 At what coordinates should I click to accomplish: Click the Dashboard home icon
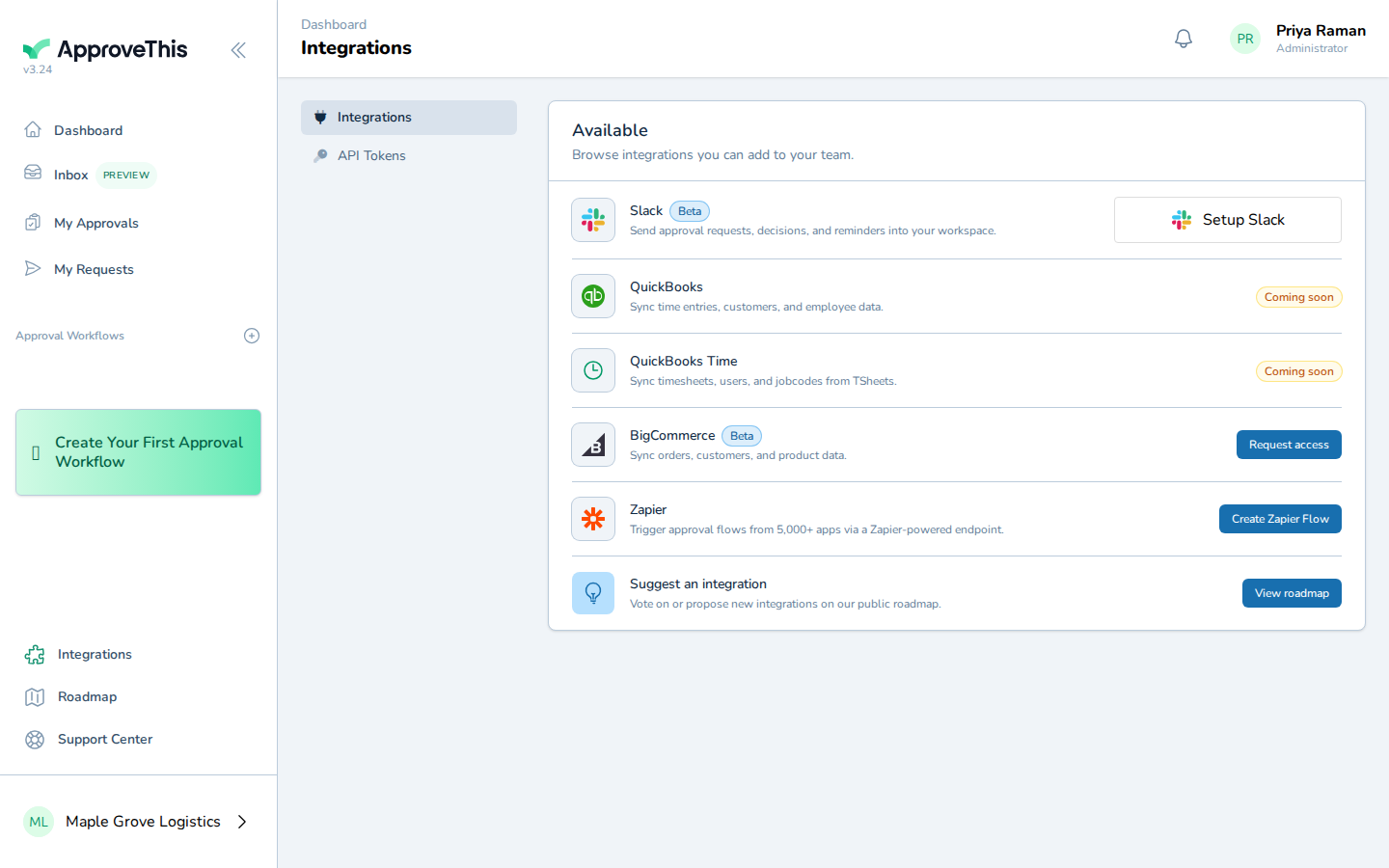click(33, 129)
